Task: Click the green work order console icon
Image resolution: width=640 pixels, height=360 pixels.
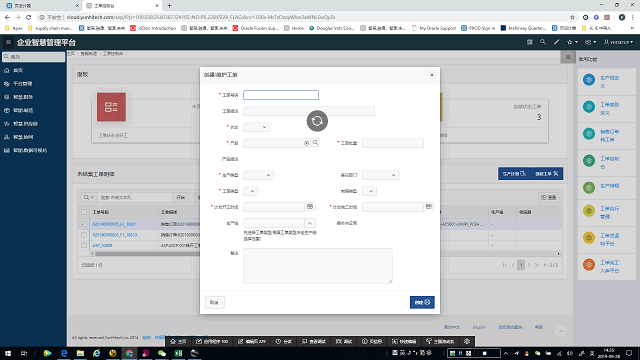Action: [x=589, y=161]
